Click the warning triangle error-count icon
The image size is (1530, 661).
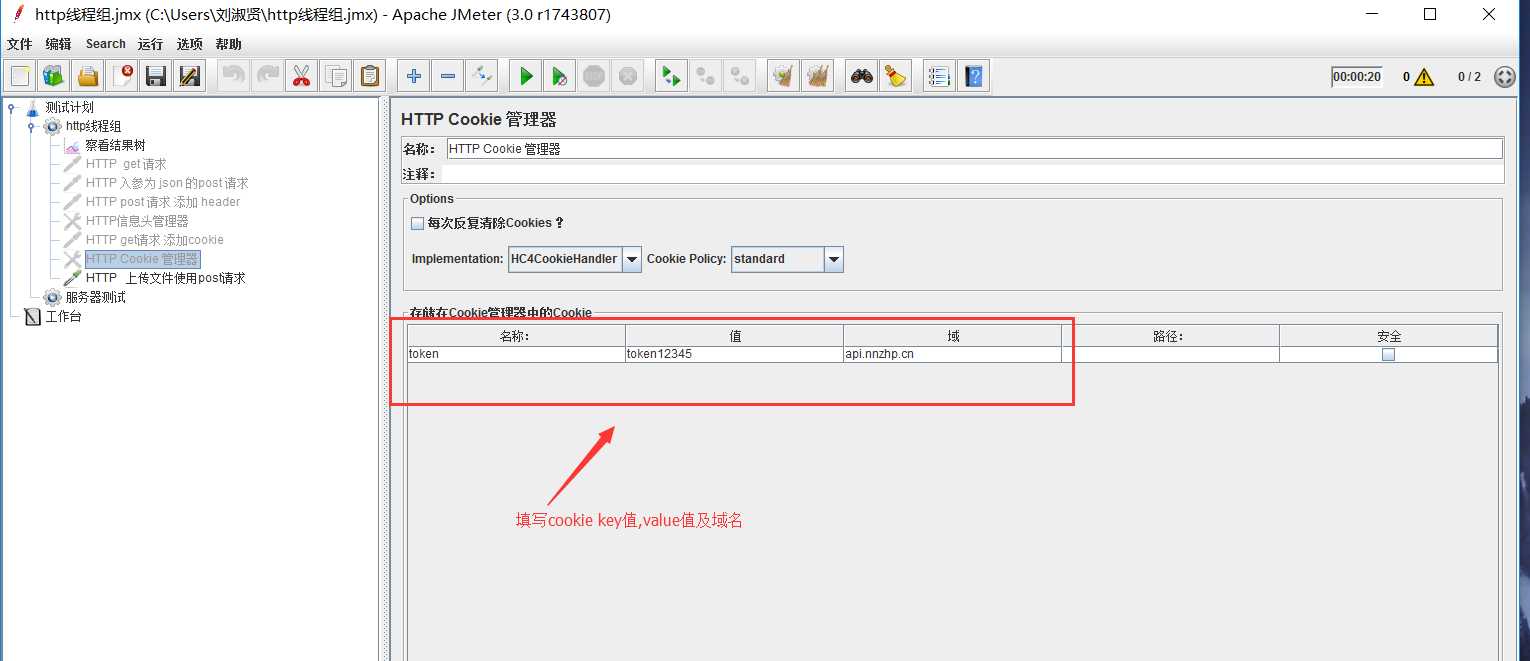(x=1424, y=77)
